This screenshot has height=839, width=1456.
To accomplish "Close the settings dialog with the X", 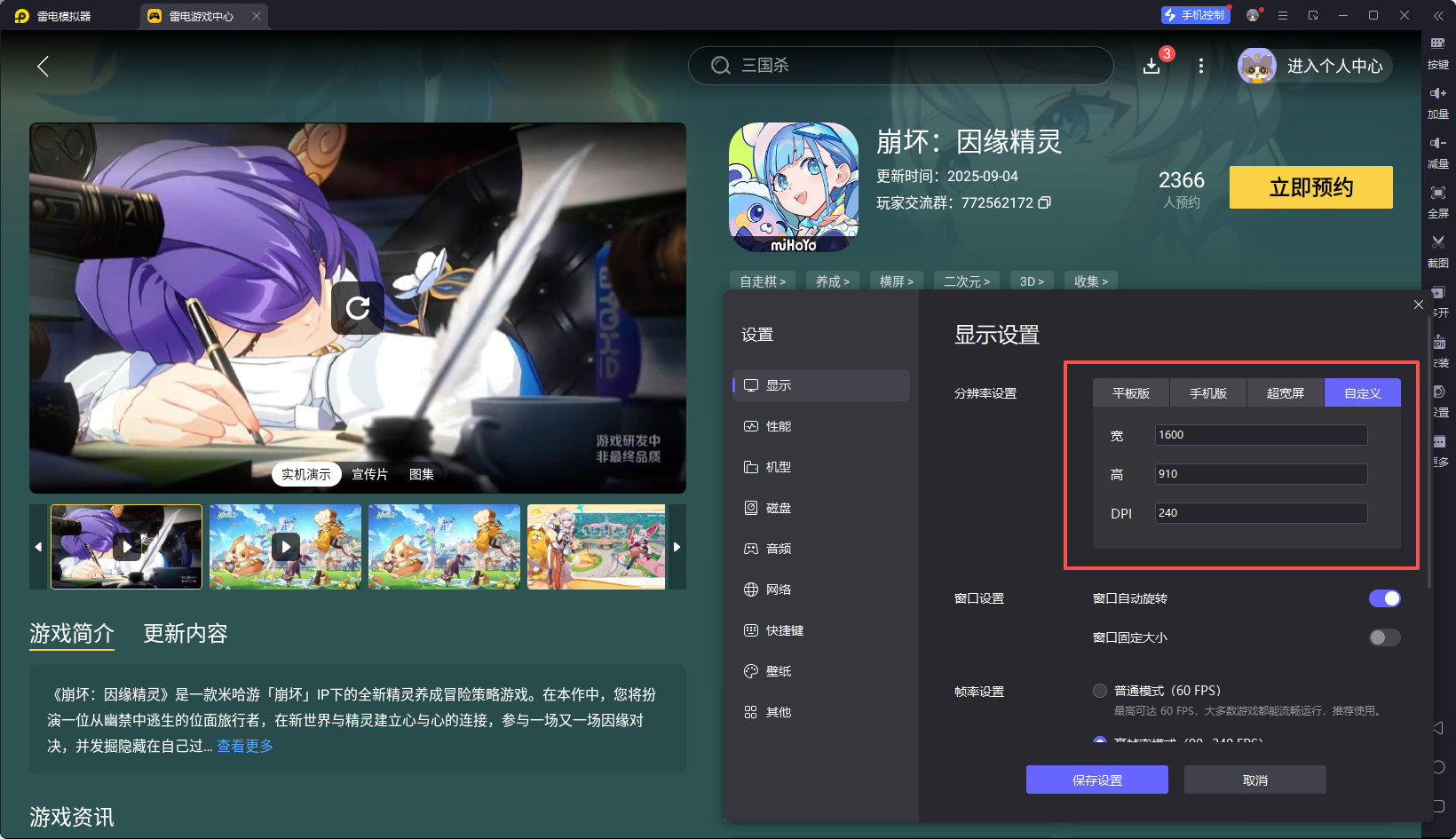I will pos(1419,305).
